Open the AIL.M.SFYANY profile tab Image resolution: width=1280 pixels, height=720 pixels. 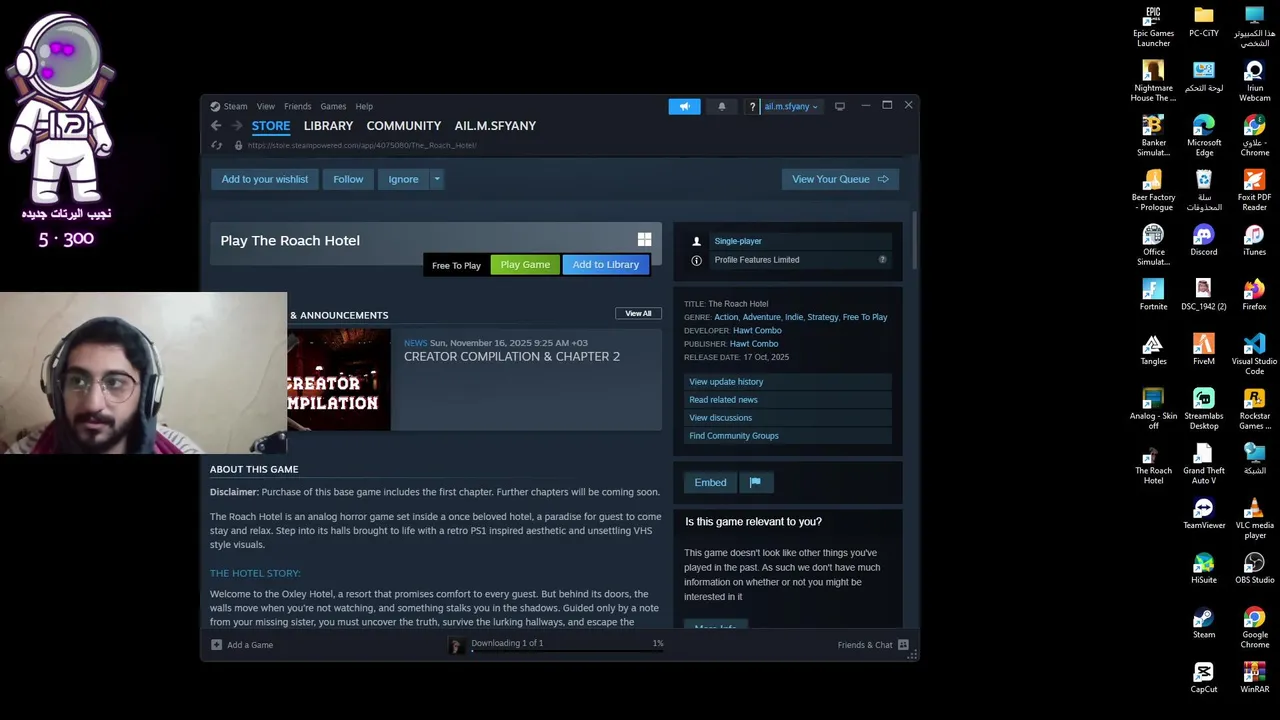[495, 126]
